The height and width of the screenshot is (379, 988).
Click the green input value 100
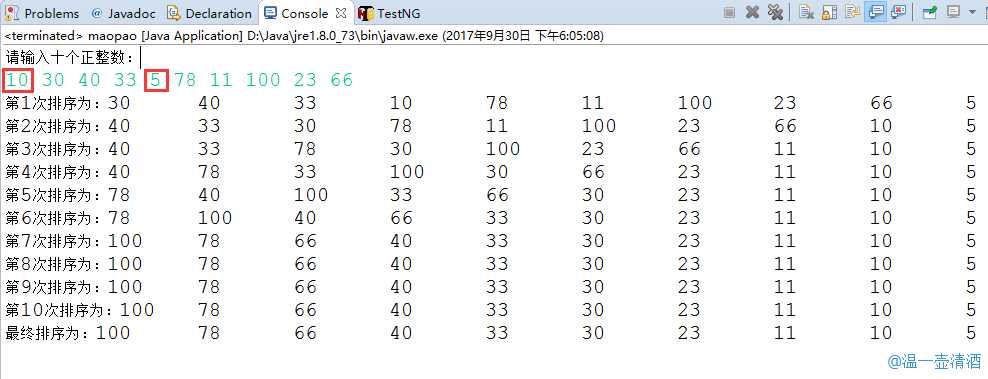(x=263, y=80)
